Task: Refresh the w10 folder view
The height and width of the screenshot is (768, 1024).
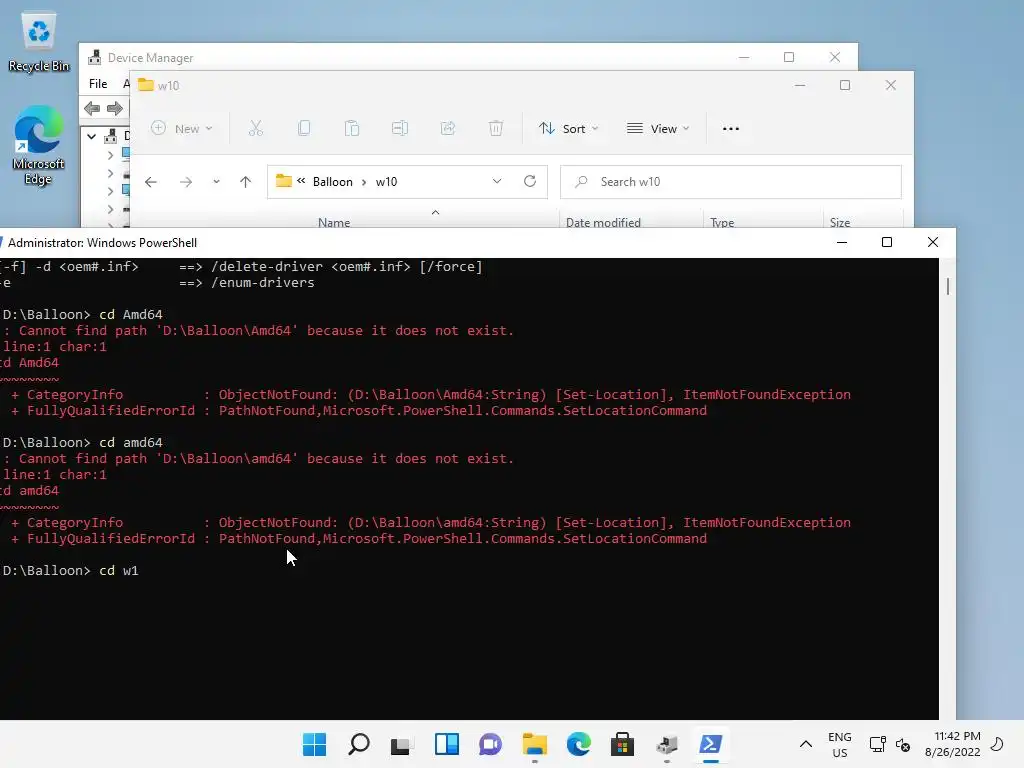Action: pos(530,182)
